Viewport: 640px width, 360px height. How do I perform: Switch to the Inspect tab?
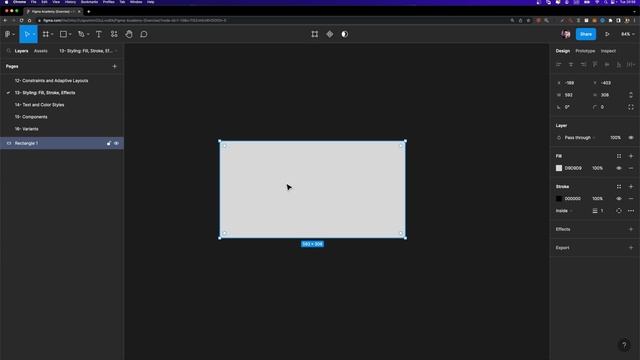coord(608,51)
